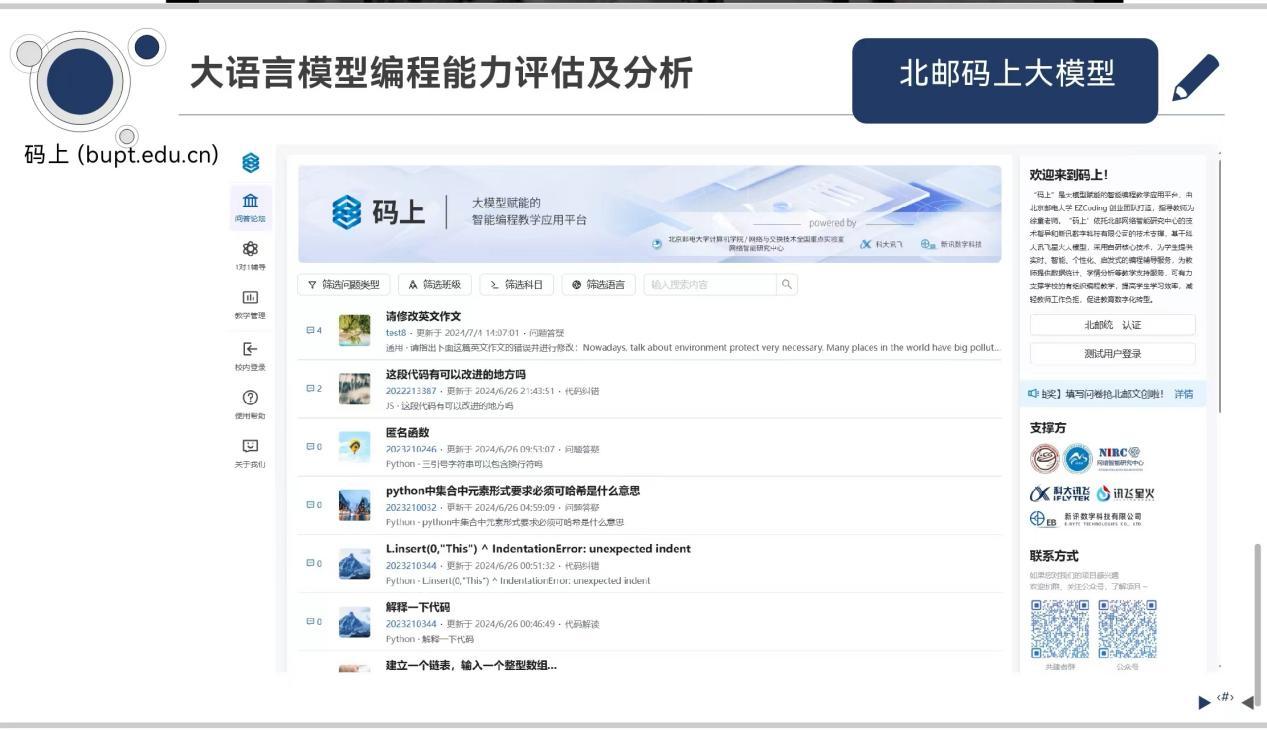Click the pencil icon in slide header

1196,80
